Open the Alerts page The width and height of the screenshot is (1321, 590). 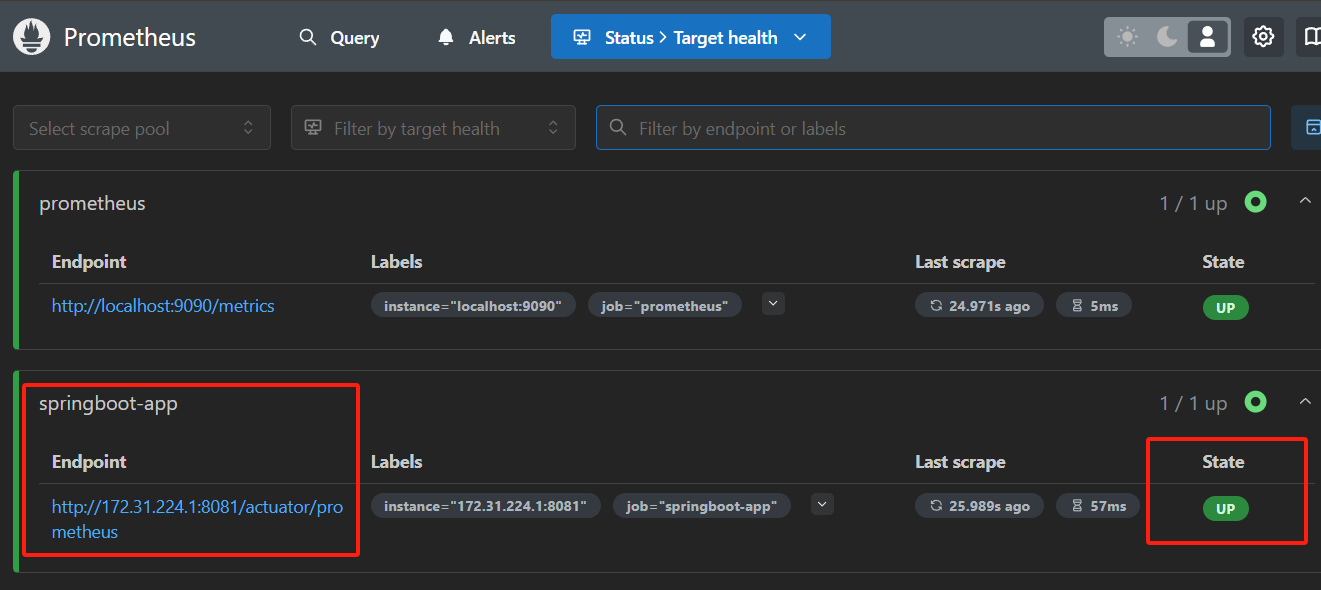coord(476,37)
